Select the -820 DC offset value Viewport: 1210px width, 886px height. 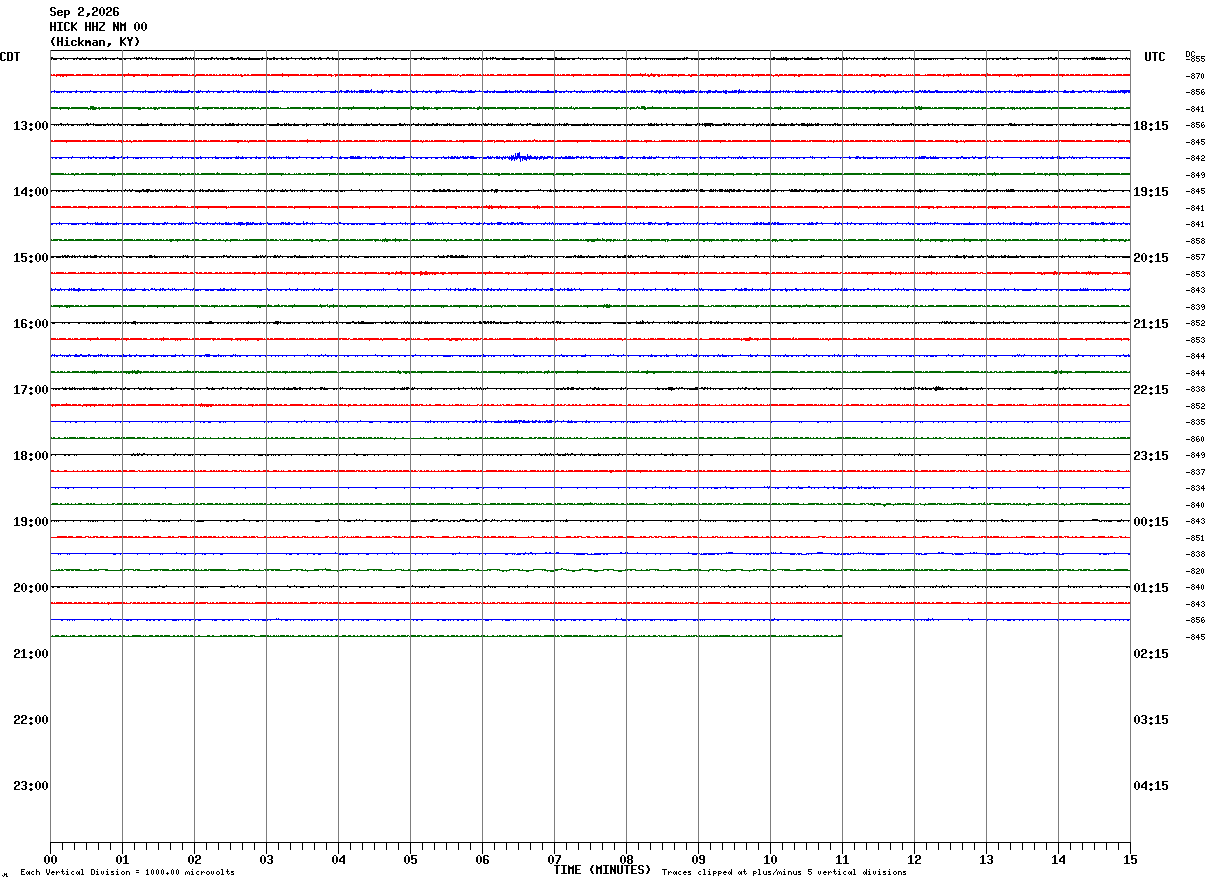(x=1195, y=571)
